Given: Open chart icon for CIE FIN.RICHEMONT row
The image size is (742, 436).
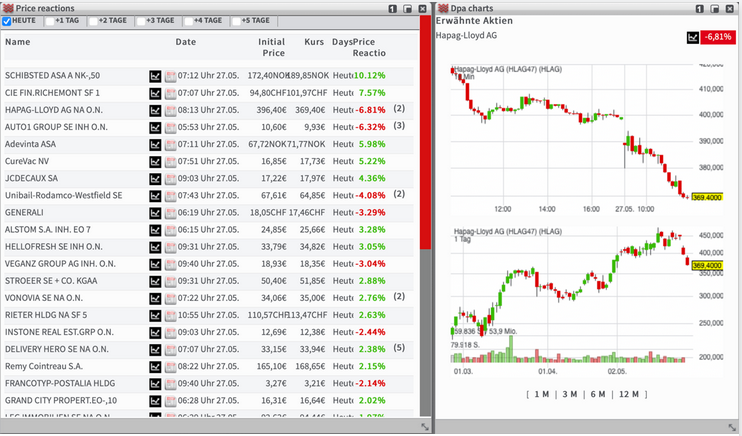Looking at the screenshot, I should pos(155,93).
